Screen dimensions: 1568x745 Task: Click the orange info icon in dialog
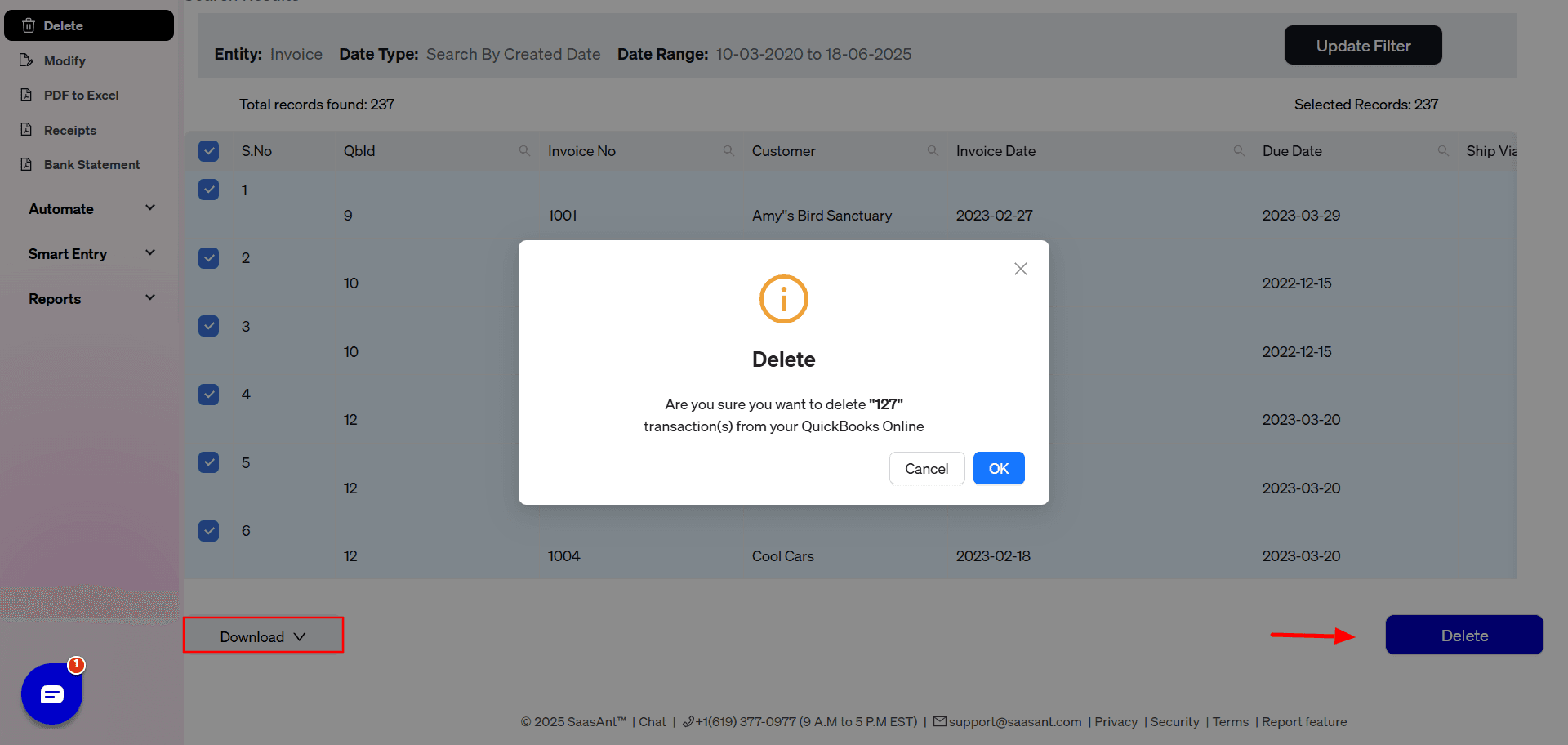(x=784, y=299)
